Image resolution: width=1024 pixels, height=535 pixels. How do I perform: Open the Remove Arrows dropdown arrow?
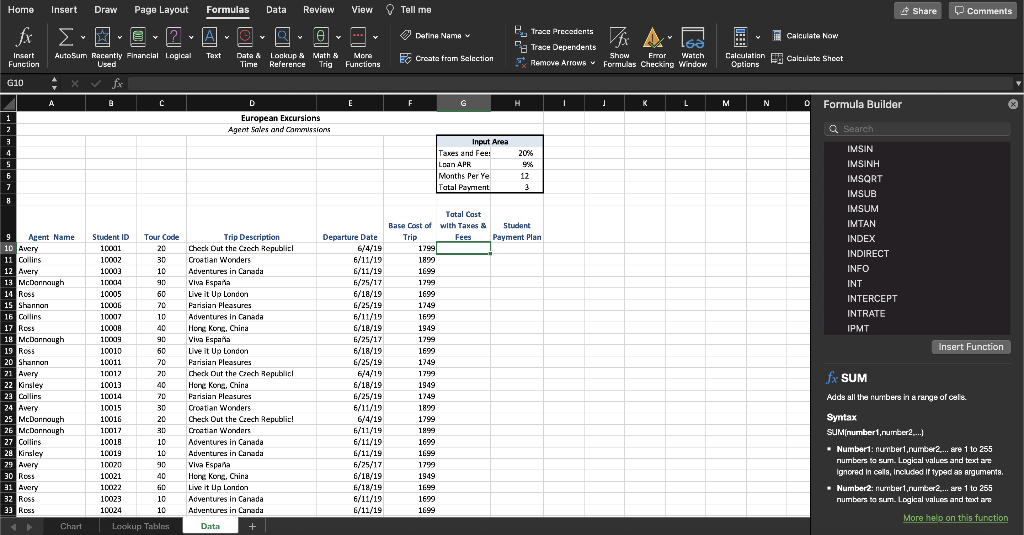594,62
